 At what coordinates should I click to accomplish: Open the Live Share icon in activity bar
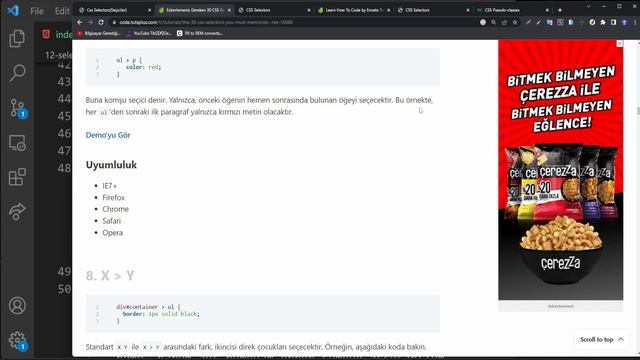click(17, 211)
